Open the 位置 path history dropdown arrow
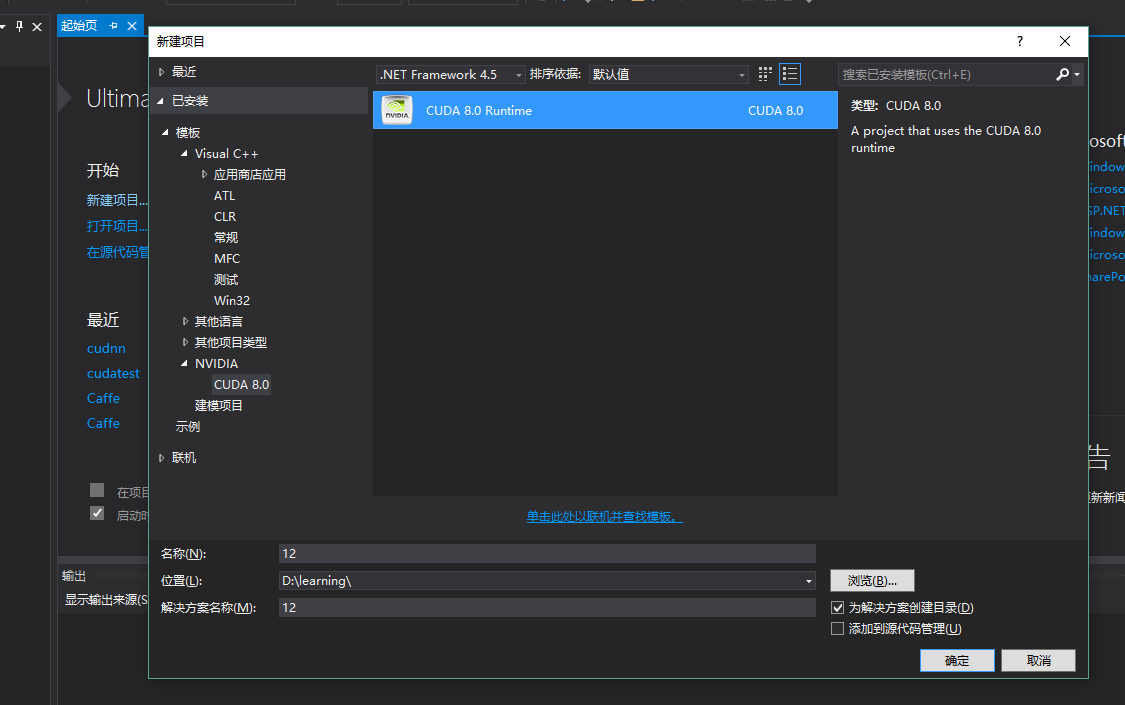The height and width of the screenshot is (705, 1125). (807, 580)
